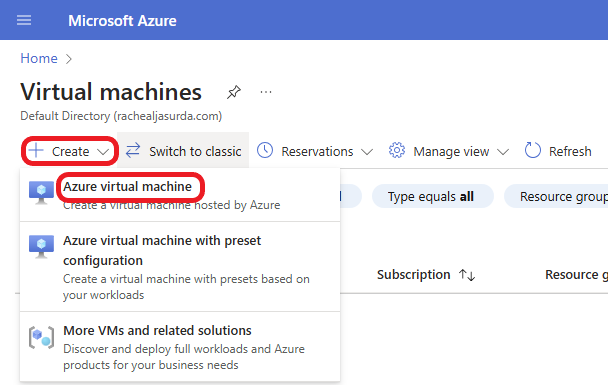Open the ellipsis more options menu
This screenshot has width=615, height=385.
266,93
